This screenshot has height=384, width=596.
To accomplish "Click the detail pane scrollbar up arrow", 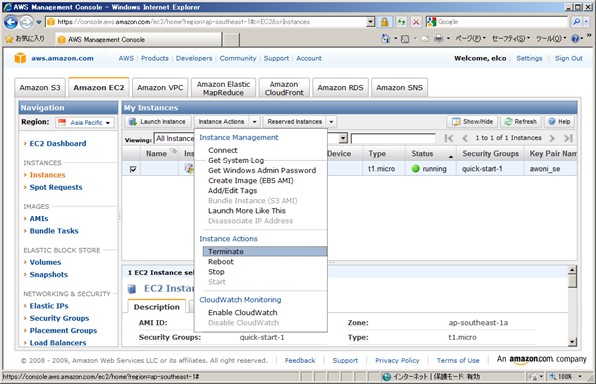I will pos(572,270).
